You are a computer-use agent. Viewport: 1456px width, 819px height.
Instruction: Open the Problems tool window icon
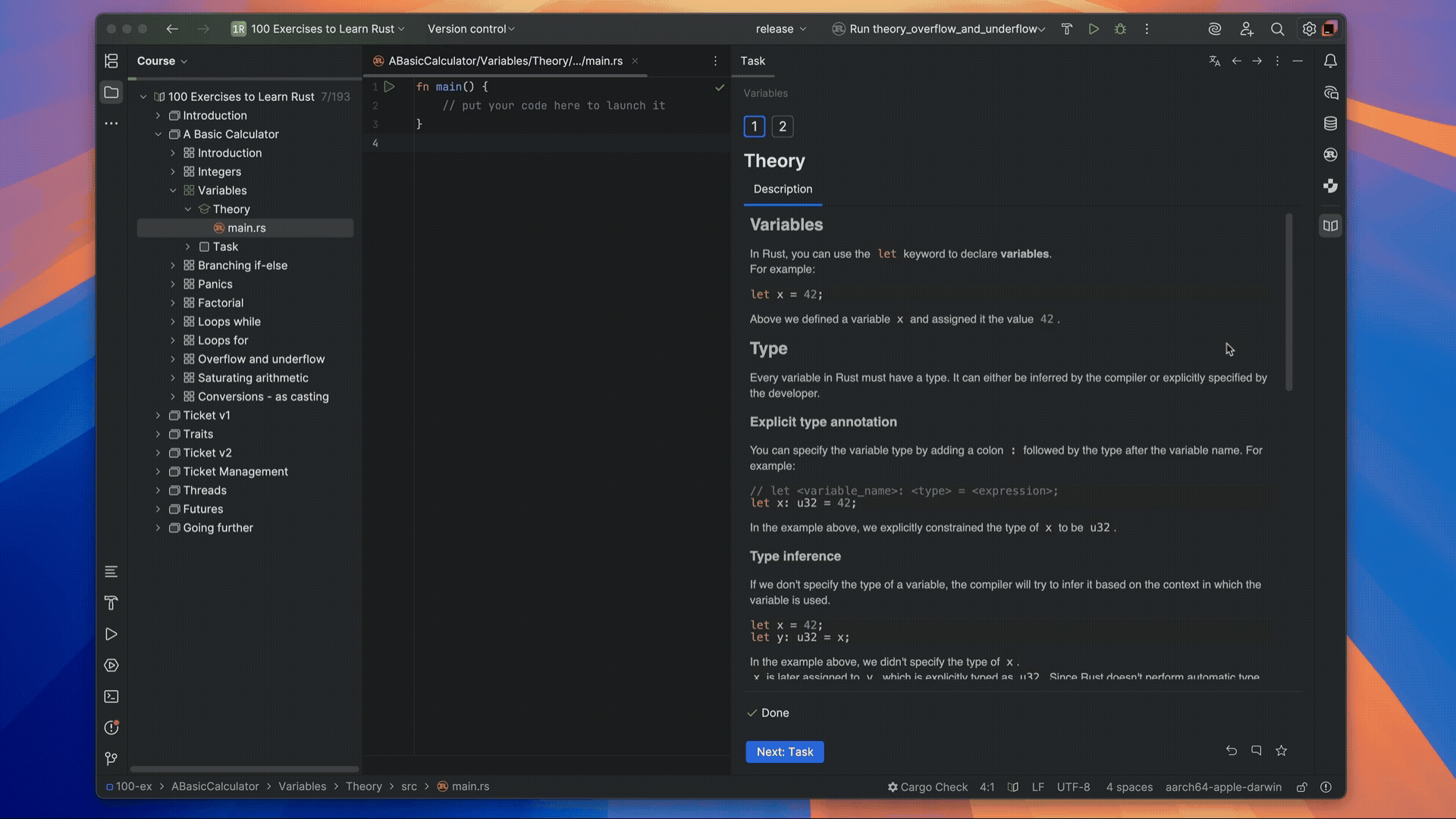(x=111, y=728)
